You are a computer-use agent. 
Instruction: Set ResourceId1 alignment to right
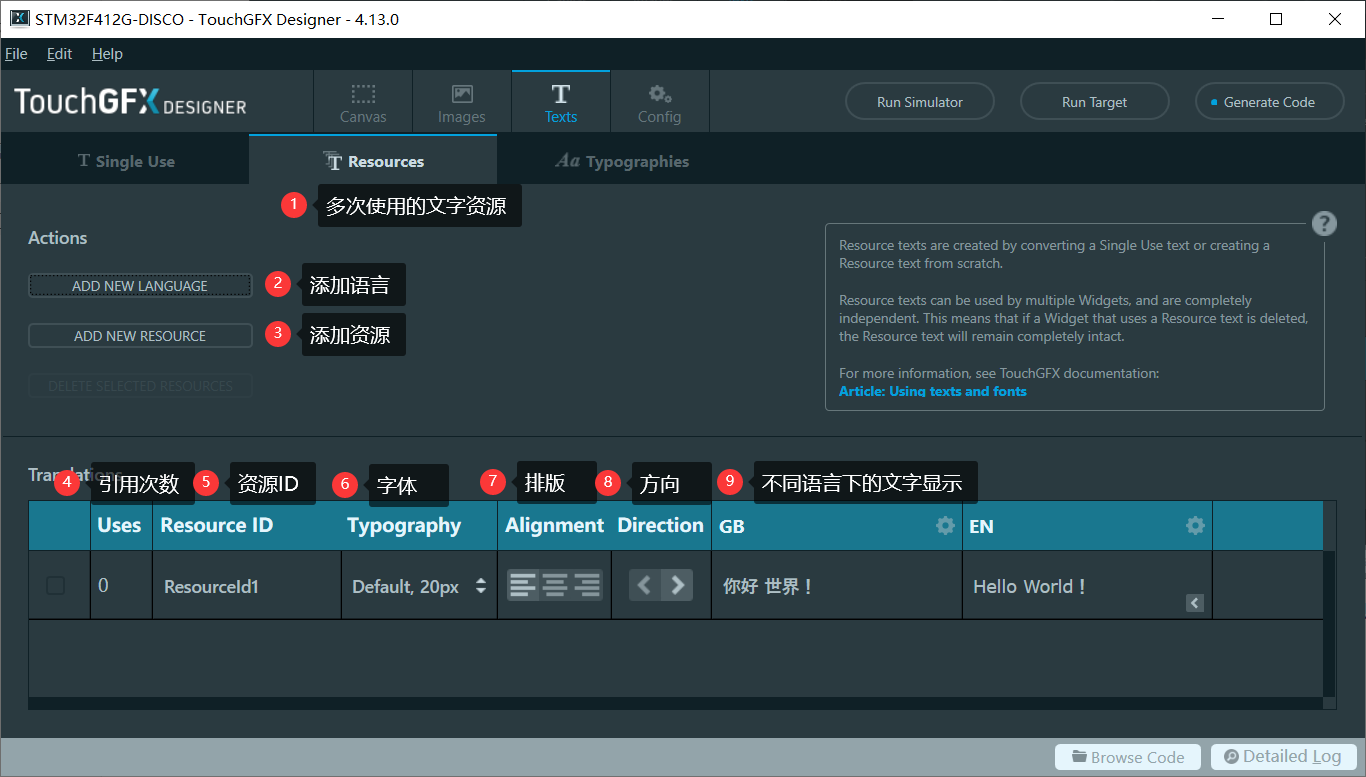tap(587, 585)
